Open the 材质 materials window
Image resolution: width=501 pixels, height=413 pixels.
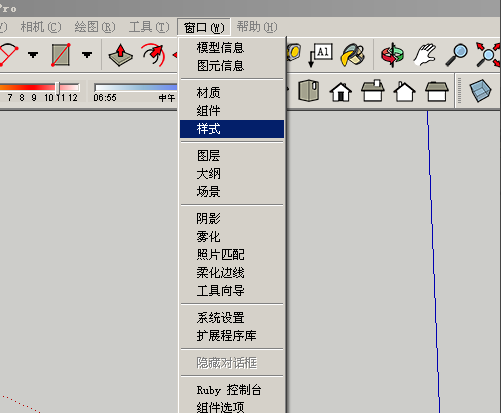point(232,93)
